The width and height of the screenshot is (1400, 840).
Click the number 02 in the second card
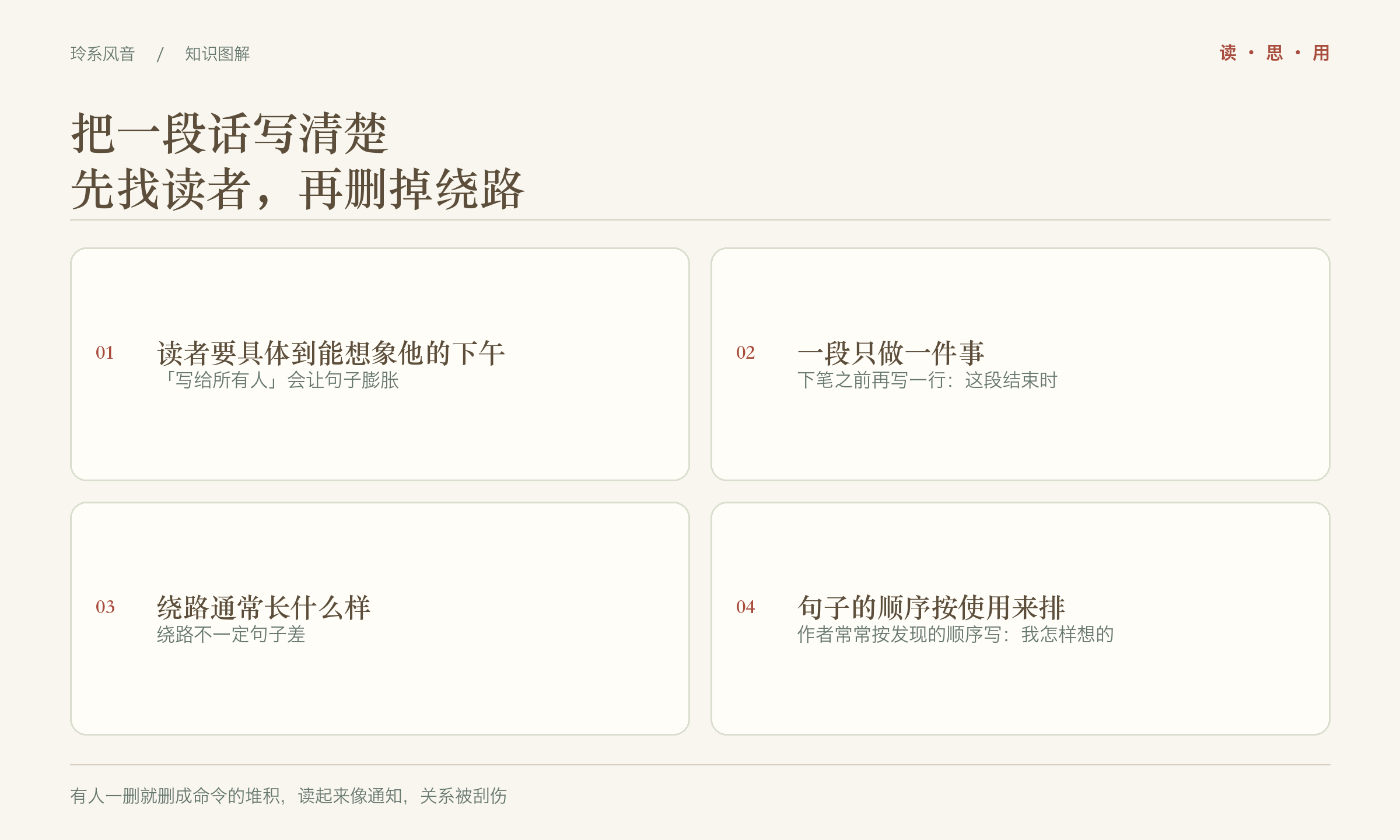pyautogui.click(x=745, y=352)
